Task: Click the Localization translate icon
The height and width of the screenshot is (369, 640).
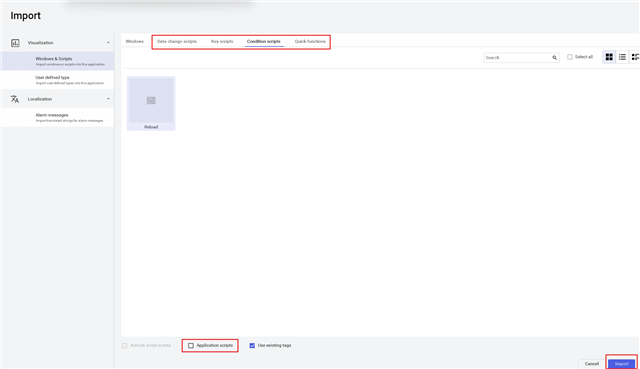Action: click(15, 99)
